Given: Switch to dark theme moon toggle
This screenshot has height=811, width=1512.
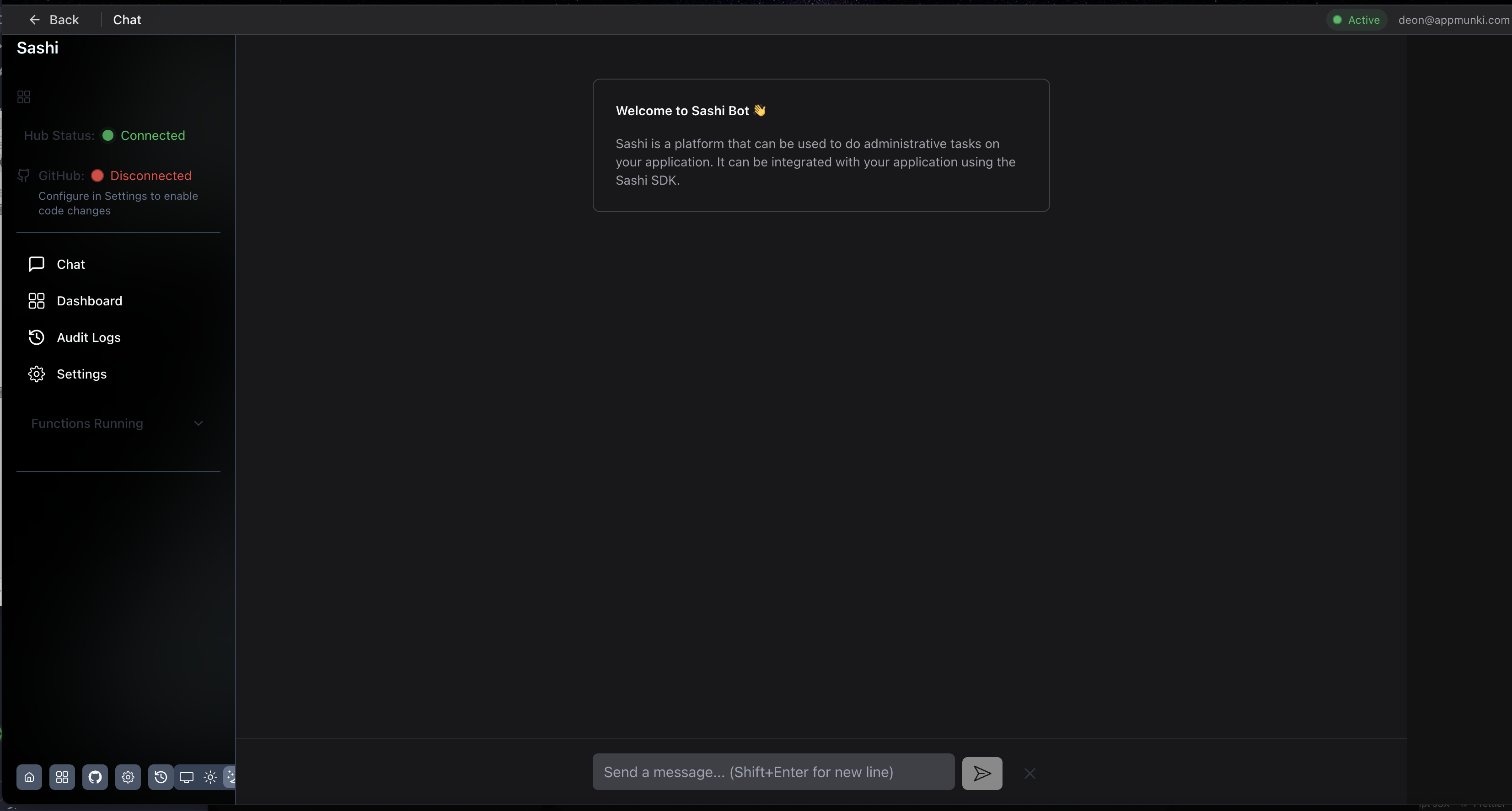Looking at the screenshot, I should point(231,778).
